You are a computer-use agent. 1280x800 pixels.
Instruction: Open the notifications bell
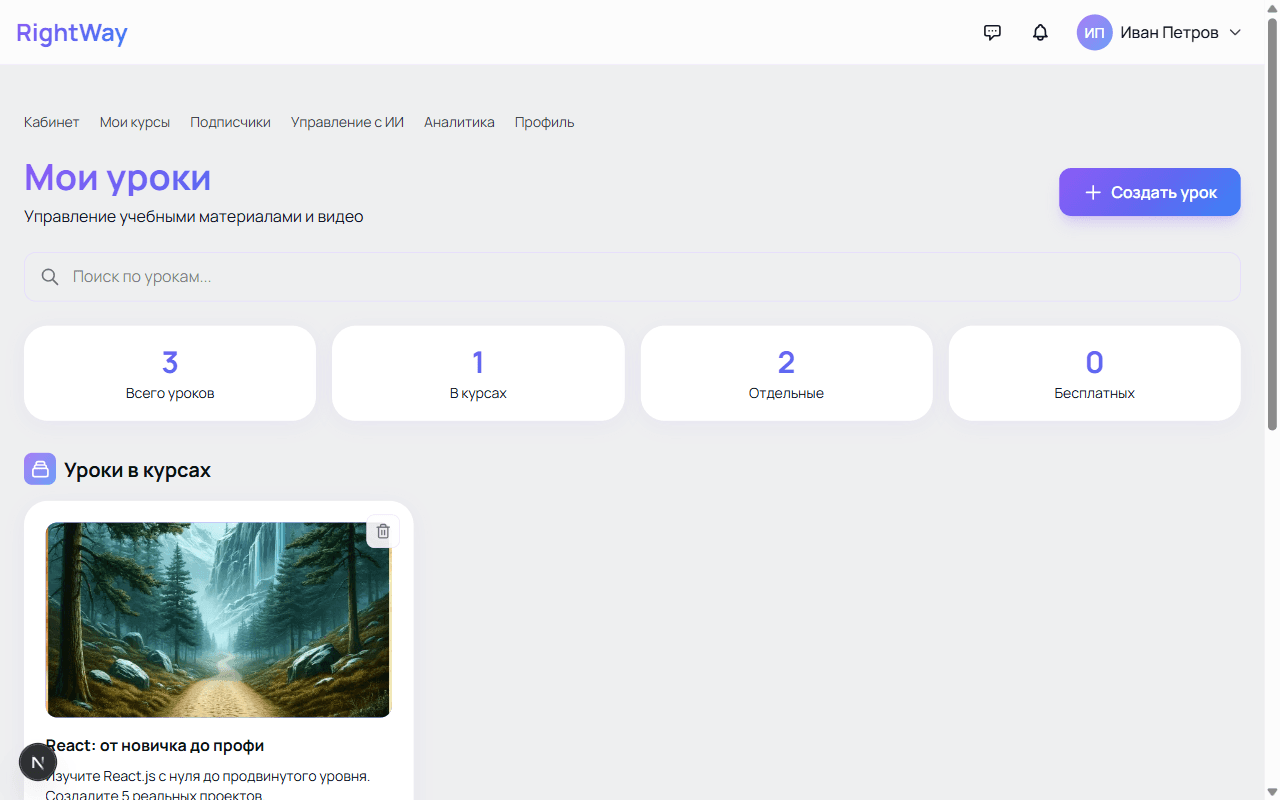pyautogui.click(x=1040, y=32)
